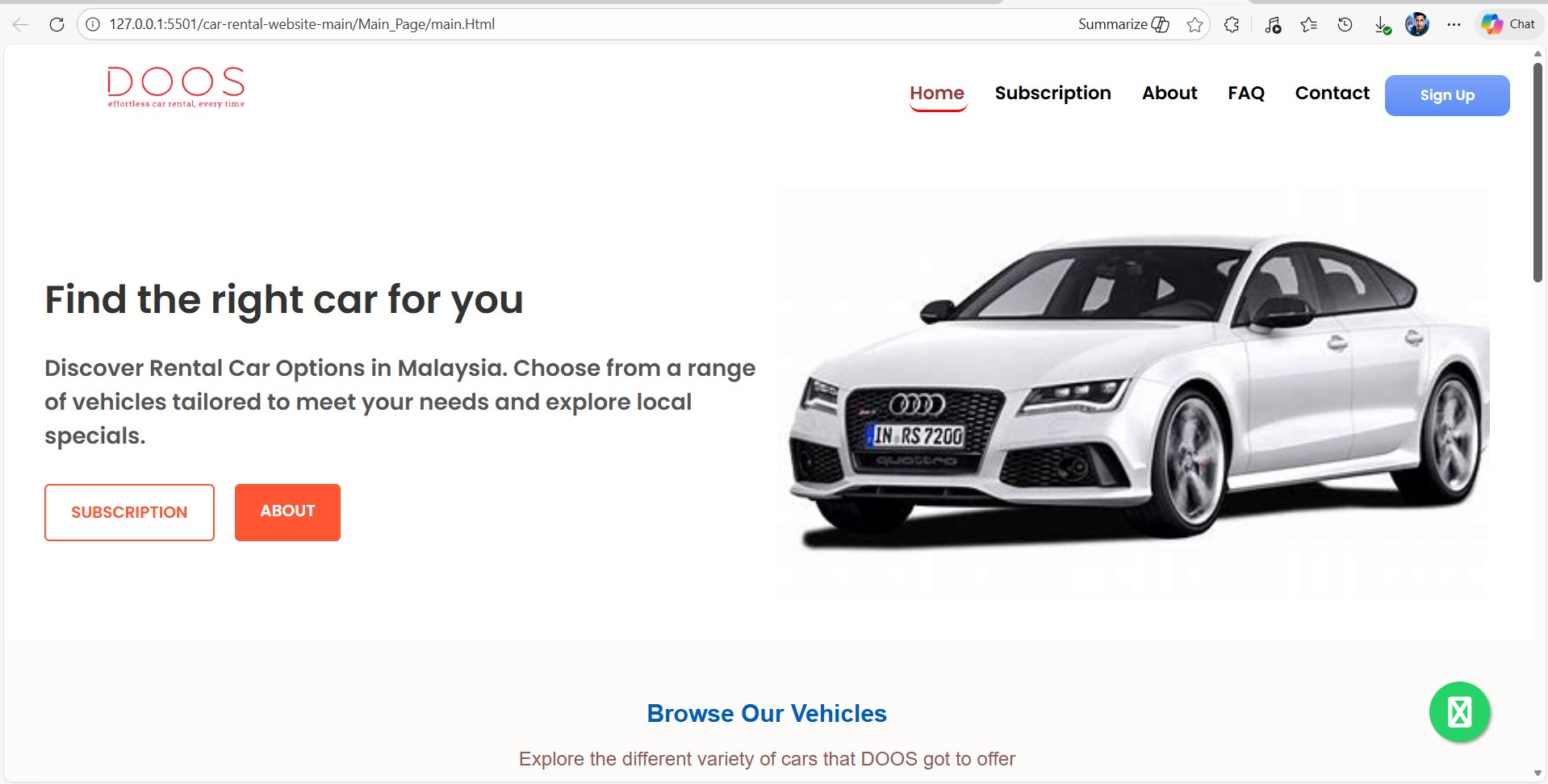Screen dimensions: 1548x784
Task: Click the green floating chat icon
Action: pyautogui.click(x=1459, y=711)
